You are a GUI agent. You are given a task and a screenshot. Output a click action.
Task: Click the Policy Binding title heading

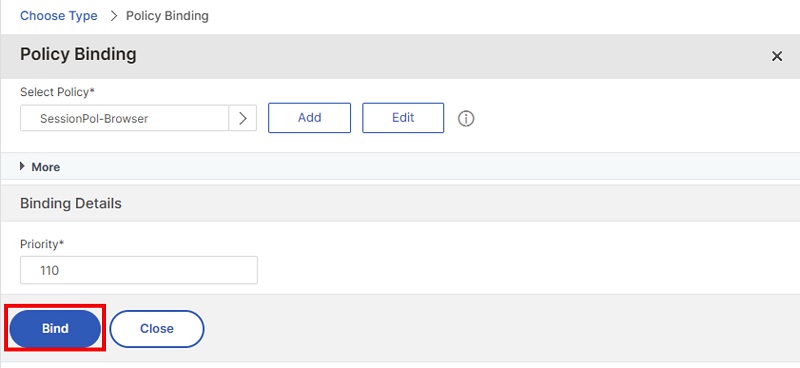click(78, 54)
